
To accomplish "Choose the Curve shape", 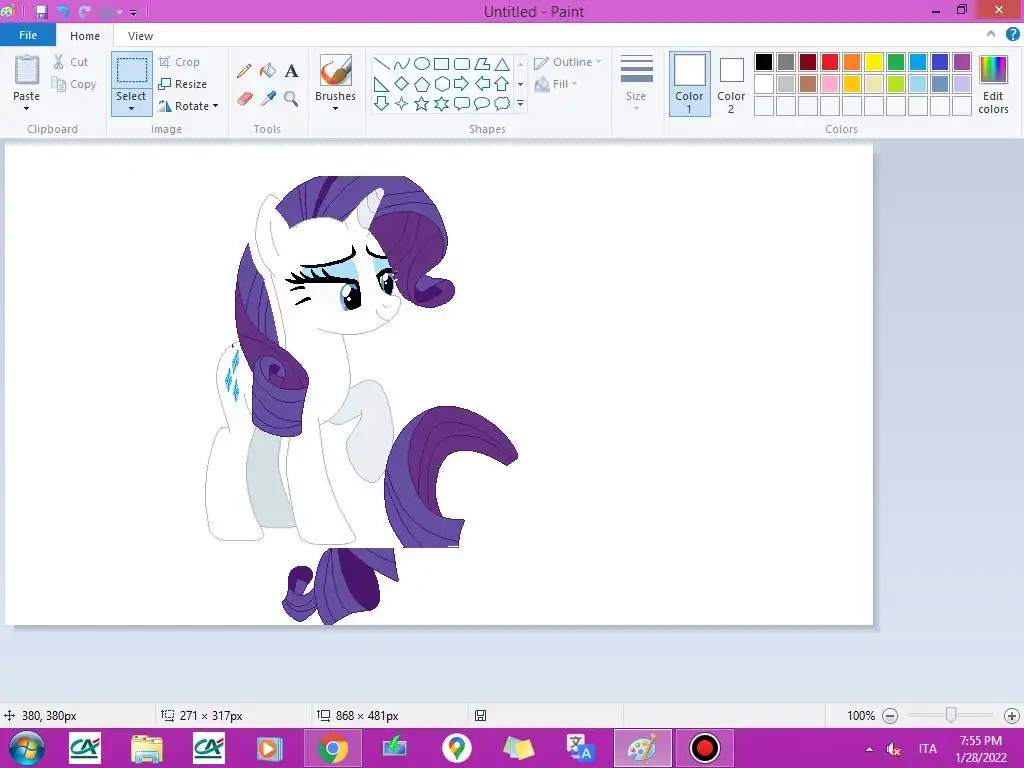I will 402,64.
